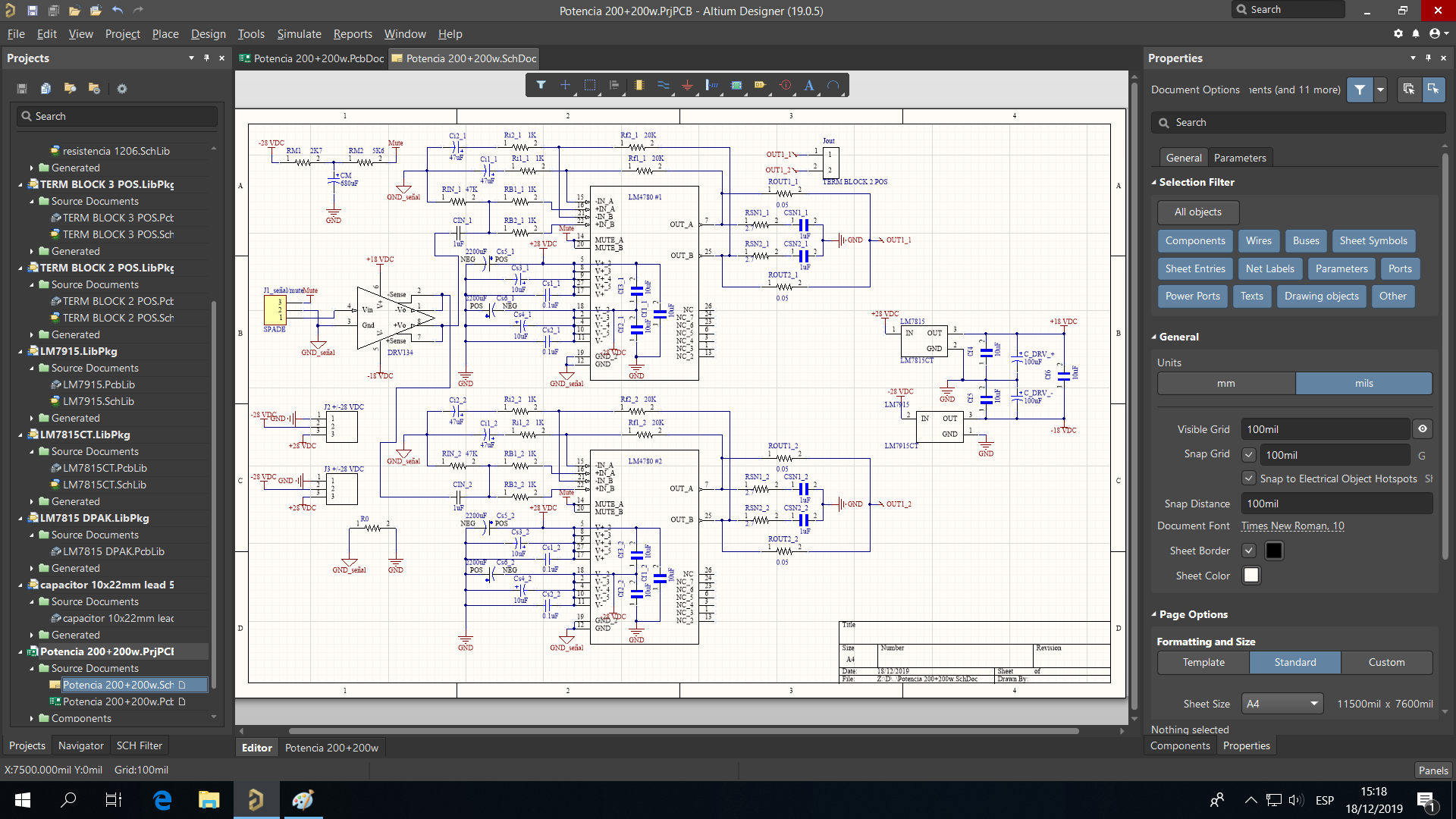
Task: Click the Save All documents icon
Action: tap(53, 11)
